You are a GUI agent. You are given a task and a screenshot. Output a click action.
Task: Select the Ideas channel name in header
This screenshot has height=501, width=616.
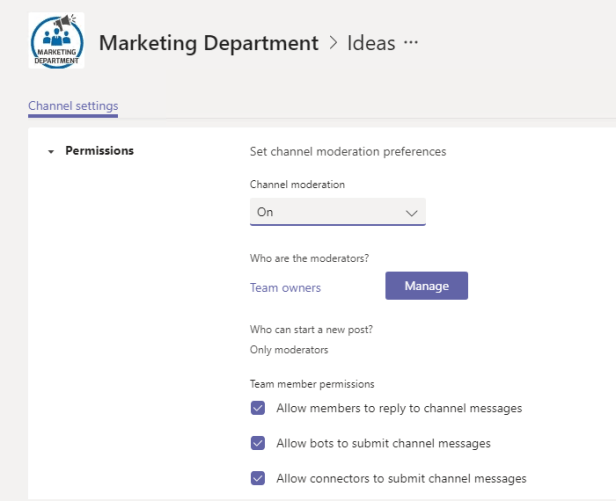pos(370,43)
